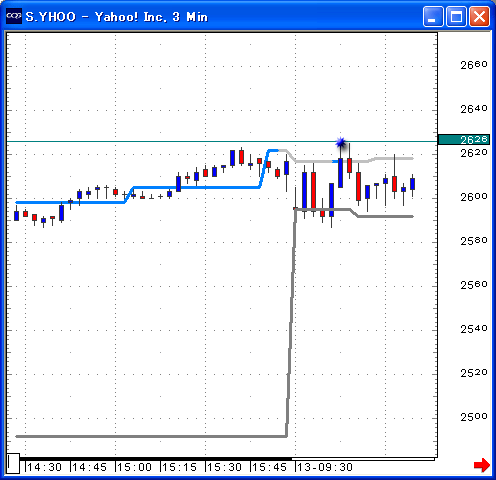This screenshot has height=480, width=496.
Task: Click the 13-09:30 date axis label
Action: click(x=325, y=467)
